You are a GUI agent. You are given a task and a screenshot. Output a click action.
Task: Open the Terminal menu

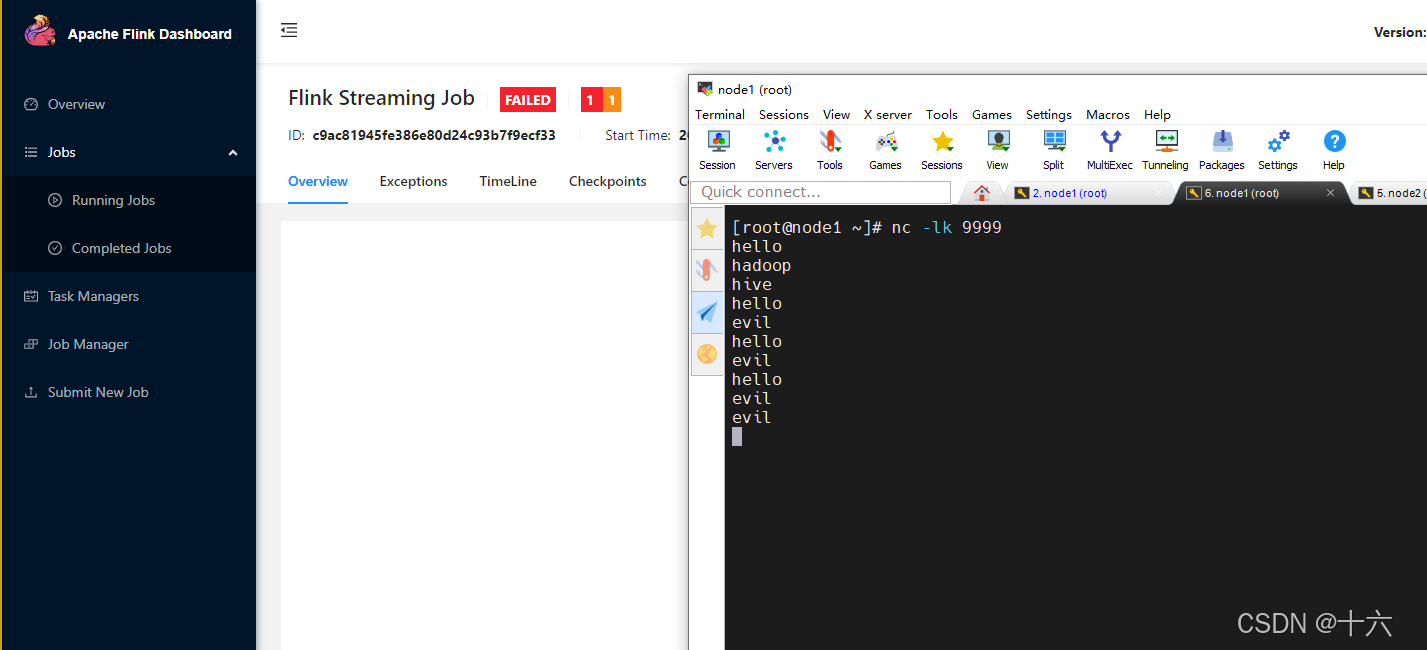click(720, 114)
